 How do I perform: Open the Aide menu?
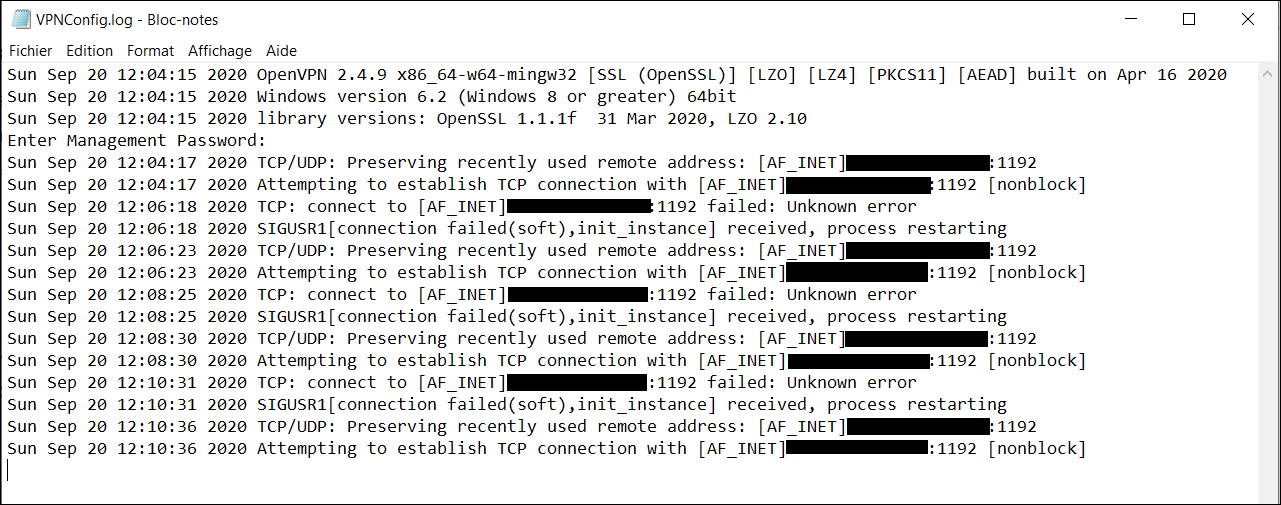pos(282,51)
